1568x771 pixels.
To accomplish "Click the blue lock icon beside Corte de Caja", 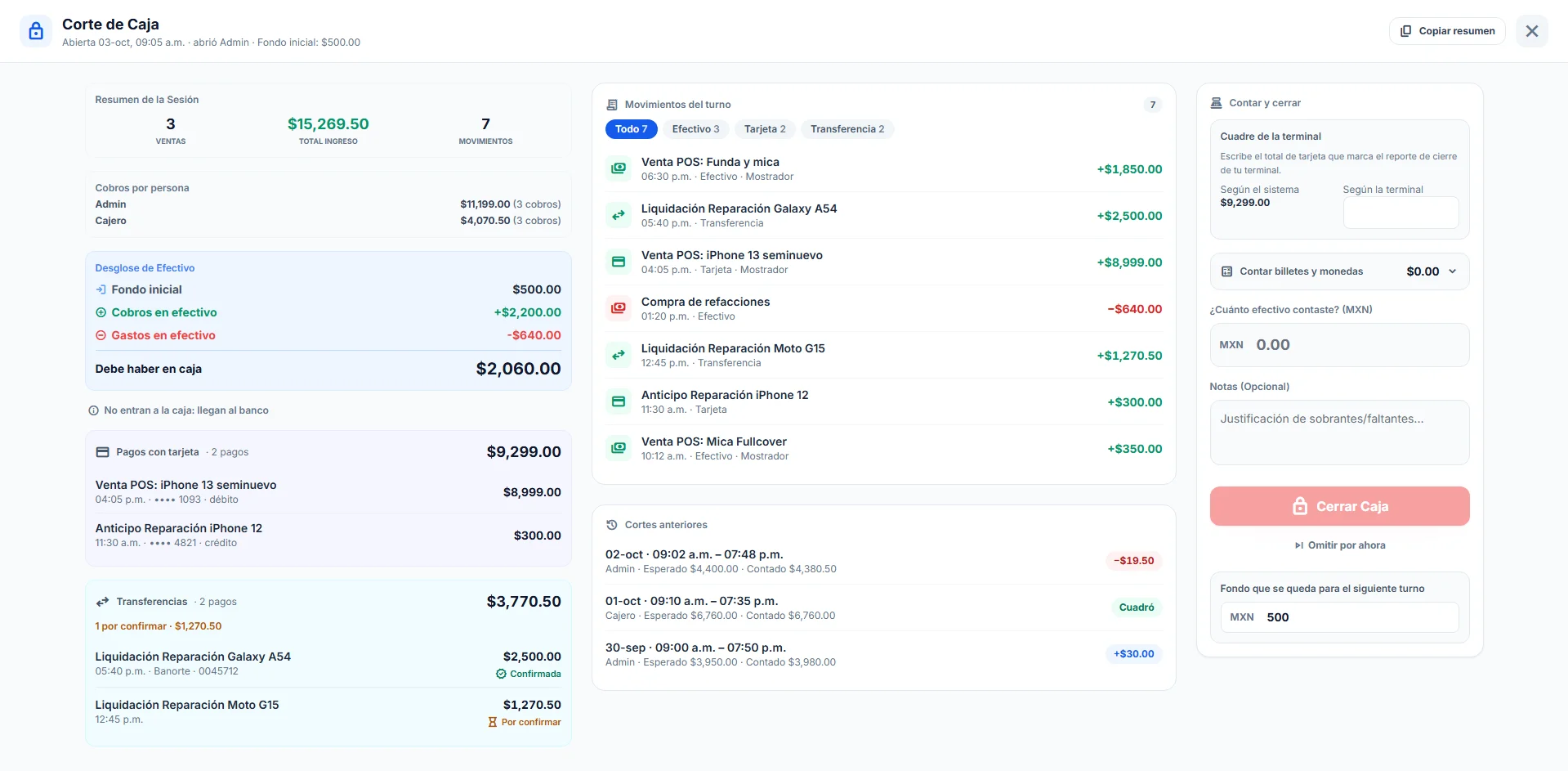I will [36, 31].
